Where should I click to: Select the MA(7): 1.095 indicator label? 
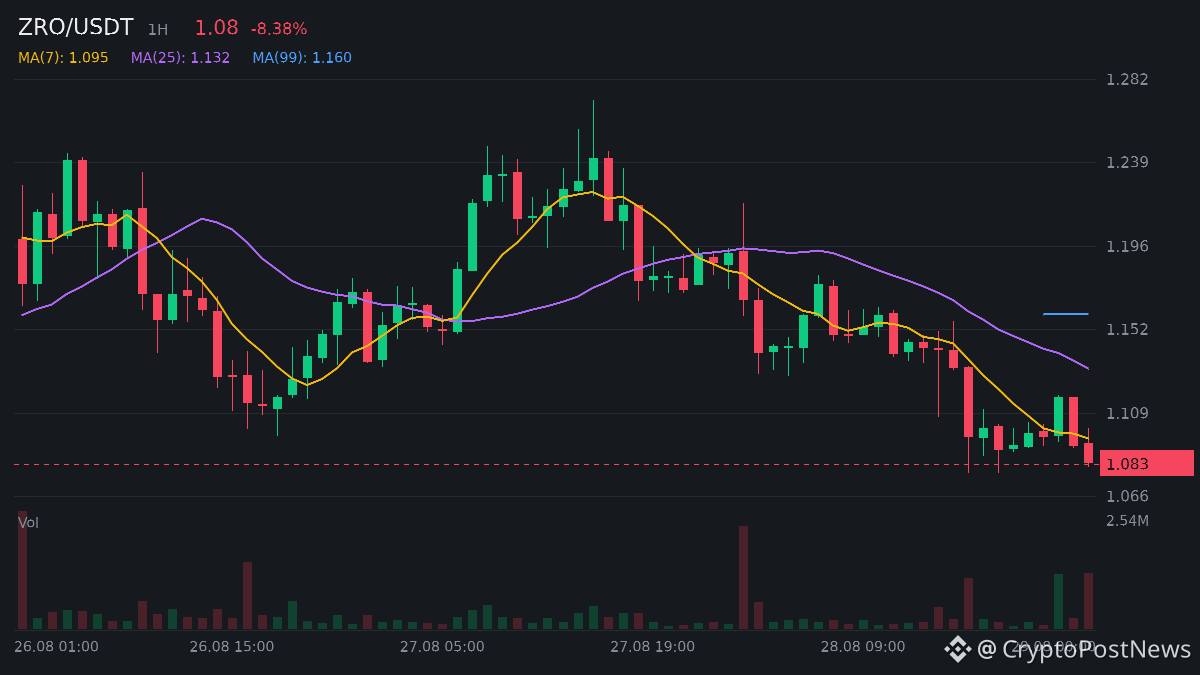(63, 58)
